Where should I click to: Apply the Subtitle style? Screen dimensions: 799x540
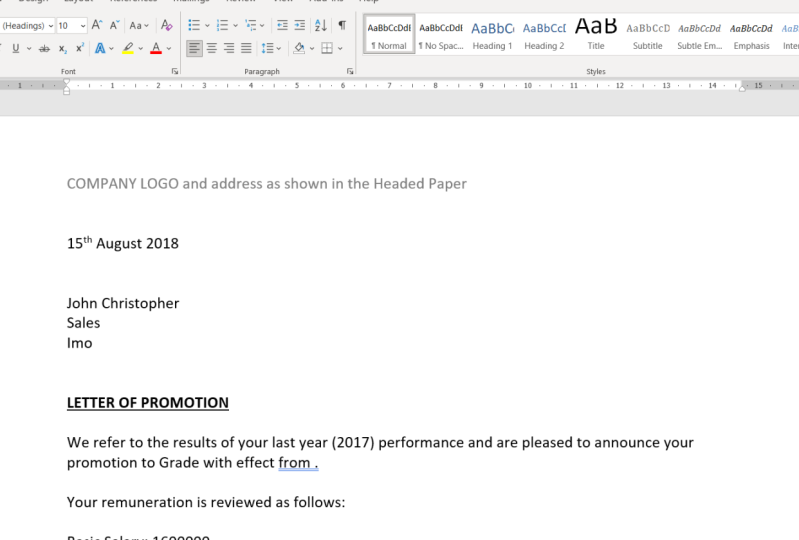[x=648, y=34]
